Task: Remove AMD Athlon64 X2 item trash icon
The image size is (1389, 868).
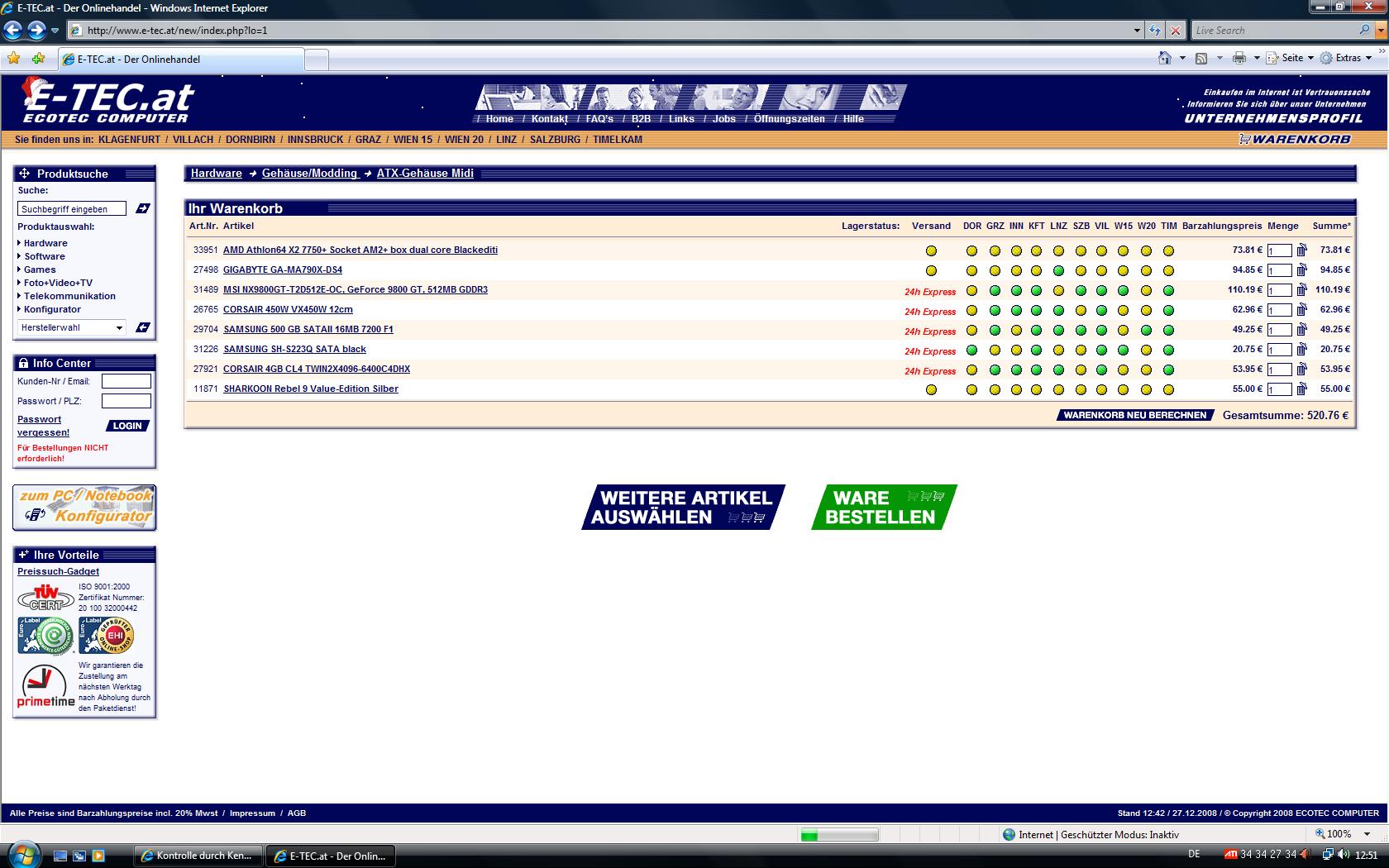Action: [x=1302, y=250]
